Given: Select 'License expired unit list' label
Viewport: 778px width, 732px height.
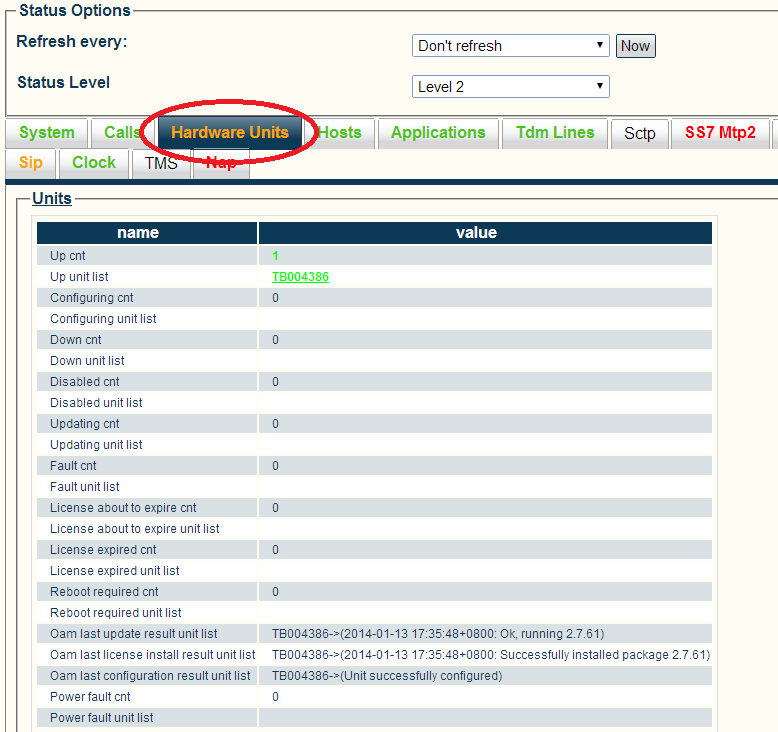Looking at the screenshot, I should (115, 571).
